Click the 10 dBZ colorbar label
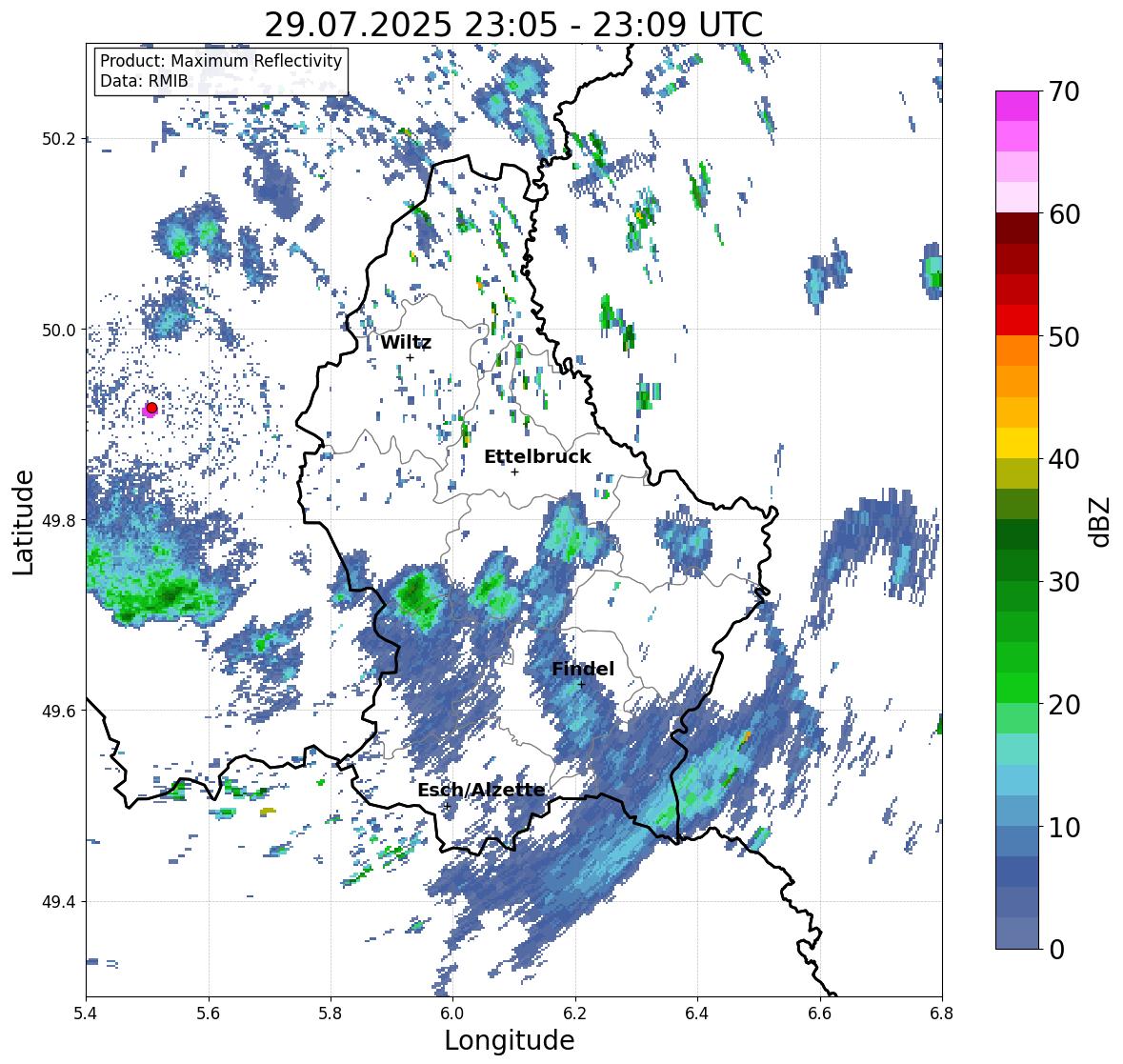 (x=1063, y=827)
